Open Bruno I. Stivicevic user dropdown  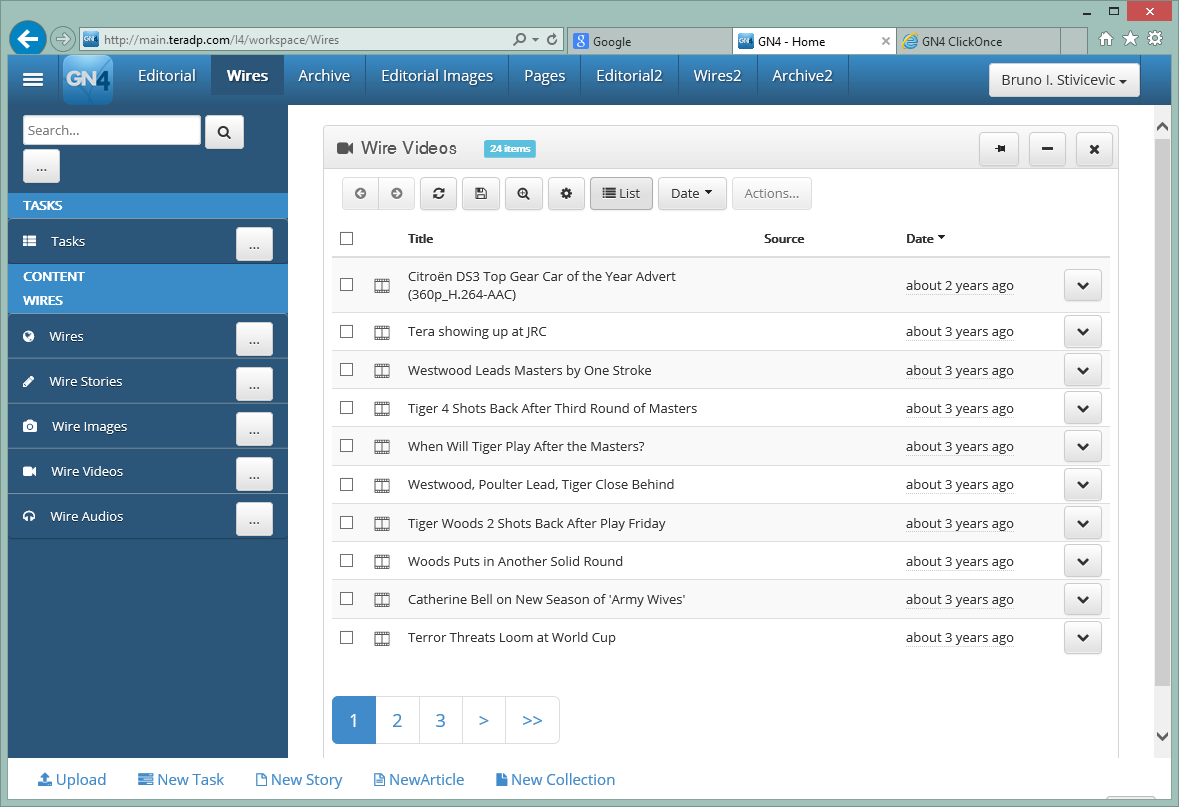[x=1064, y=80]
